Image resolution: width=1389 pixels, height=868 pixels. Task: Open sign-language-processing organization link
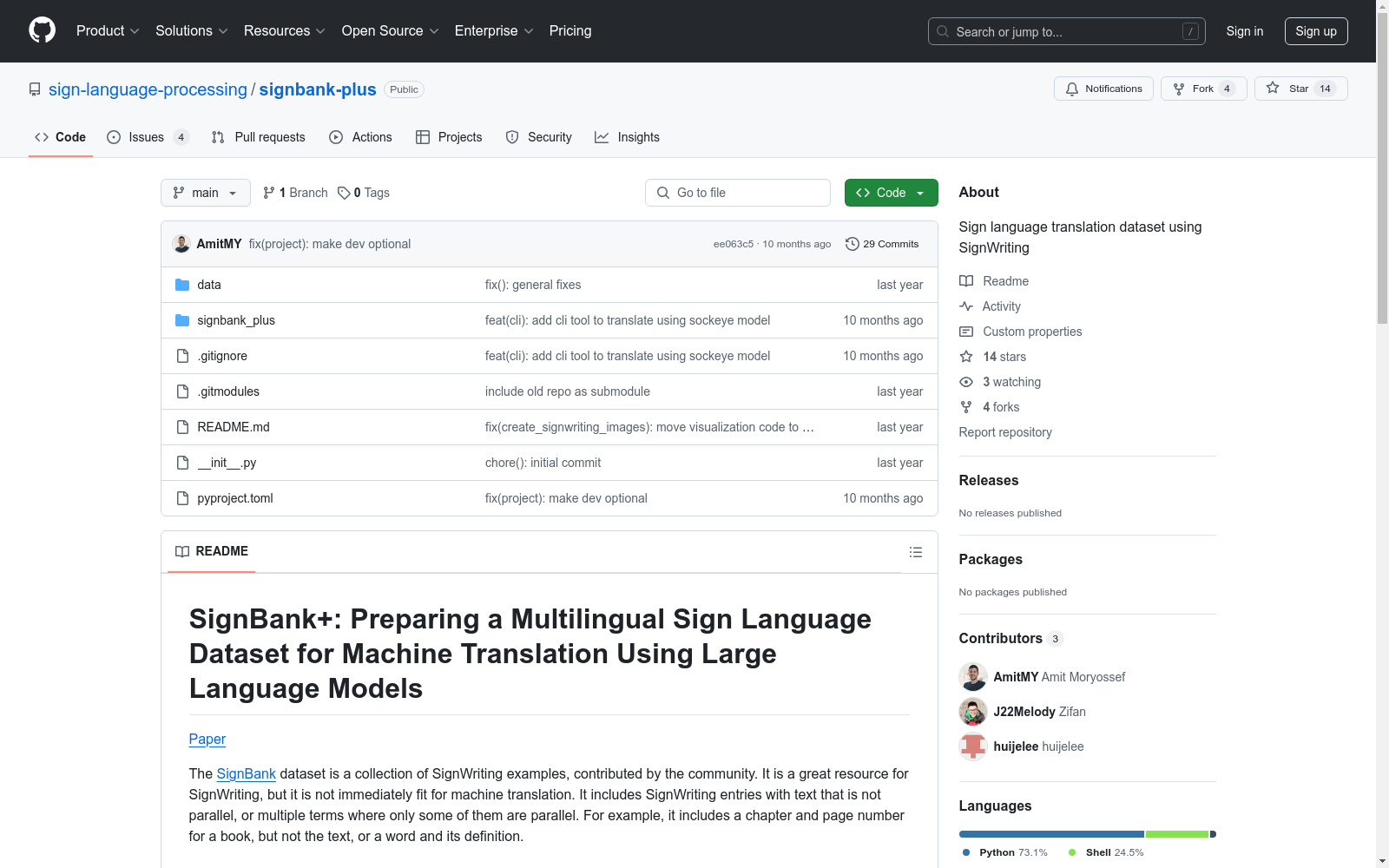coord(148,89)
